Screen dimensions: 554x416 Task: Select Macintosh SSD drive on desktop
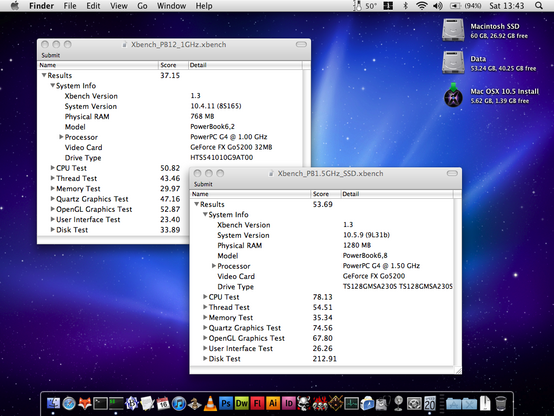click(453, 30)
